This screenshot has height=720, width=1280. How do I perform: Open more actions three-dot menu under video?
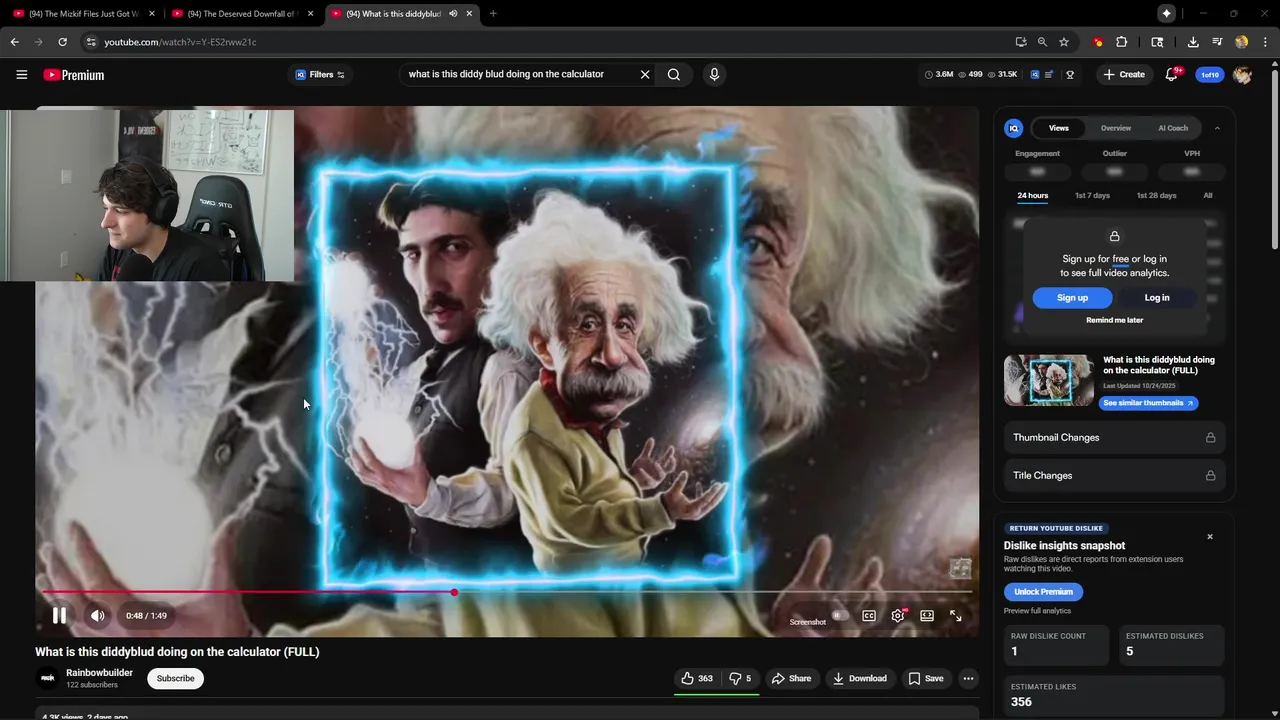tap(968, 678)
